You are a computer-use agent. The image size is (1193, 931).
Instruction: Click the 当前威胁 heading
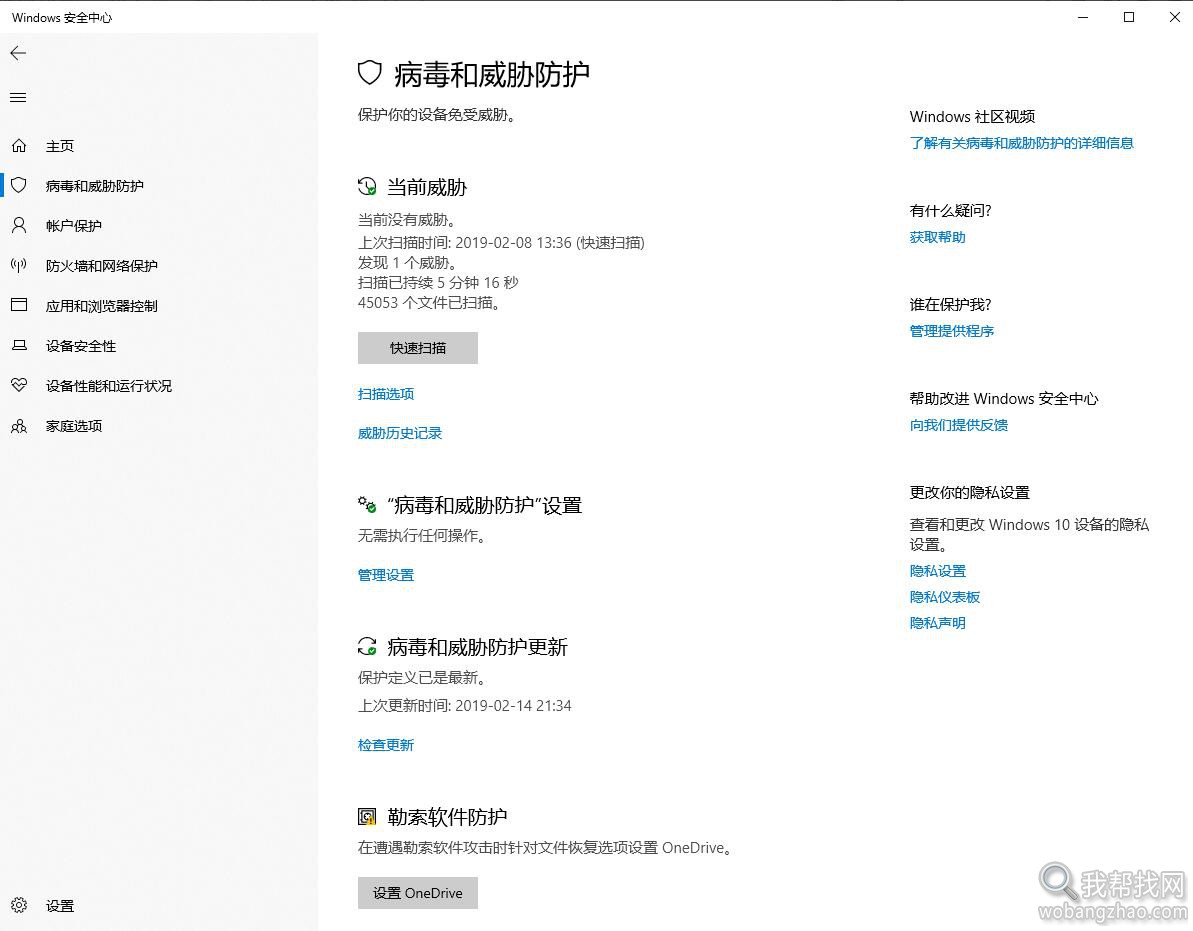click(427, 187)
